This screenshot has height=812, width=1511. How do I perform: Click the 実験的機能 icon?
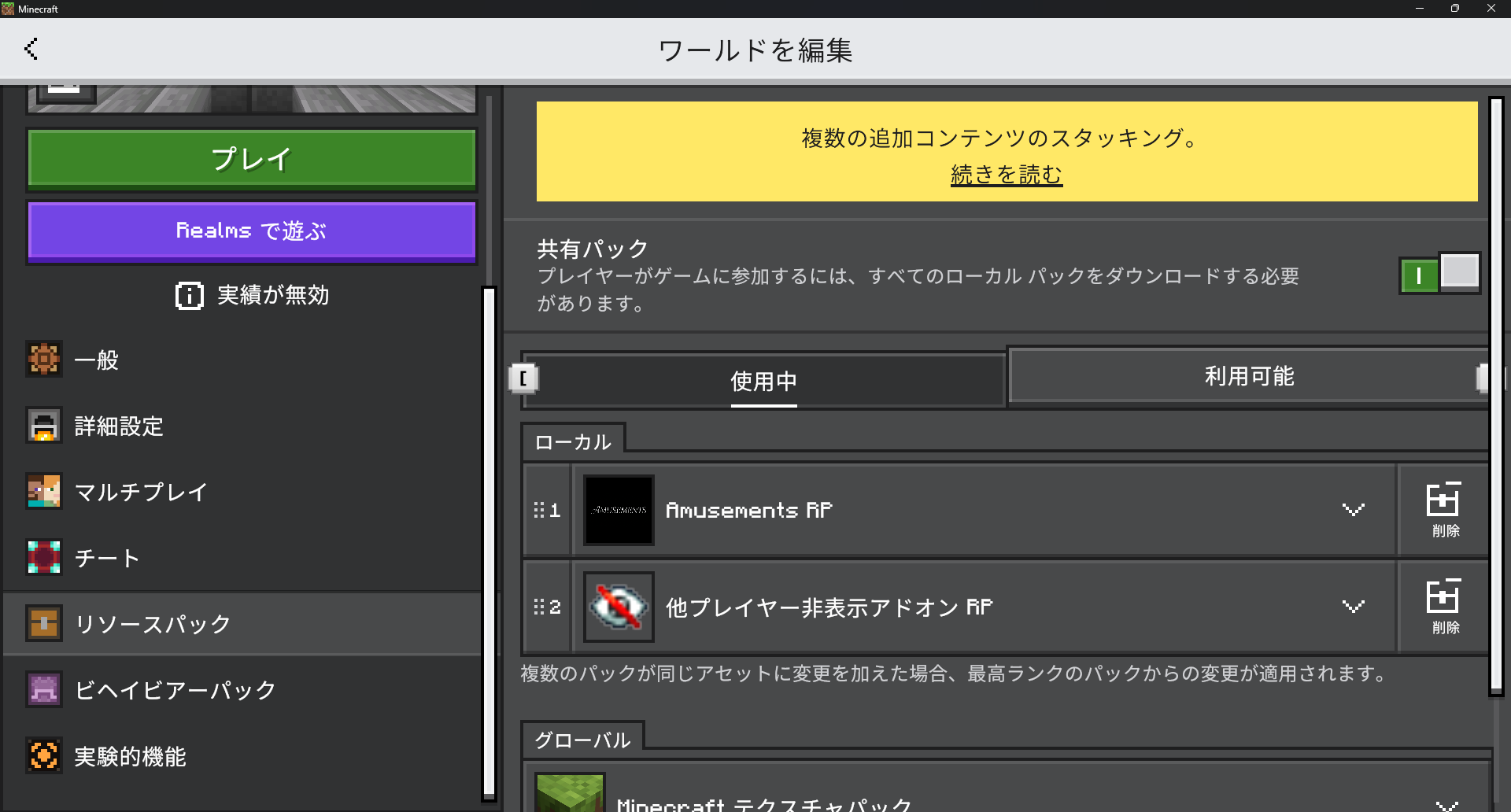(x=44, y=756)
